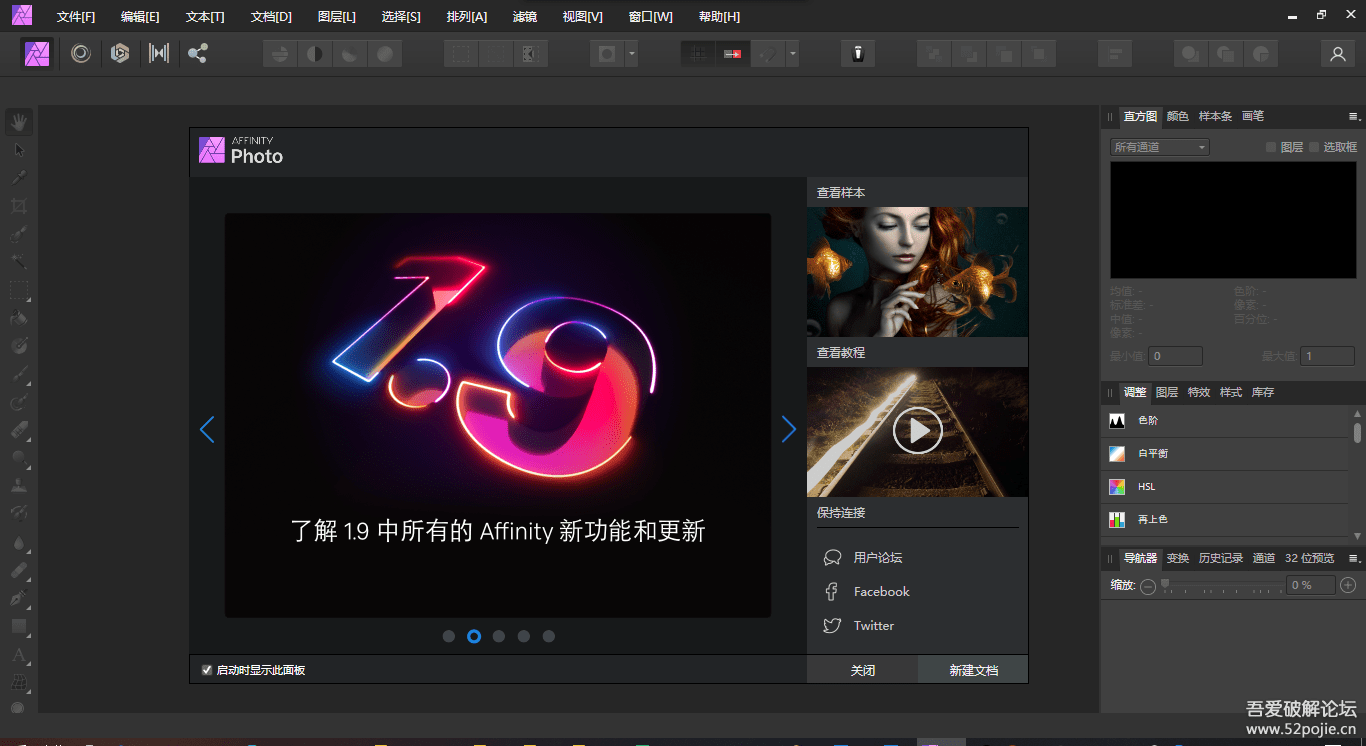Enable the 图层 checkbox in histogram panel
1366x746 pixels.
pyautogui.click(x=1271, y=147)
